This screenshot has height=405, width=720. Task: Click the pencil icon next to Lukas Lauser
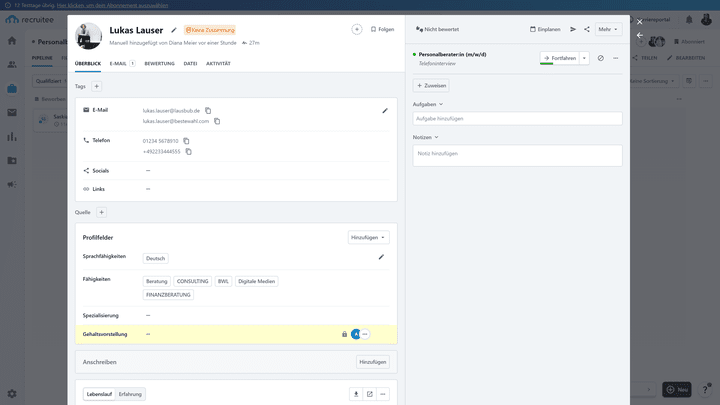tap(174, 30)
